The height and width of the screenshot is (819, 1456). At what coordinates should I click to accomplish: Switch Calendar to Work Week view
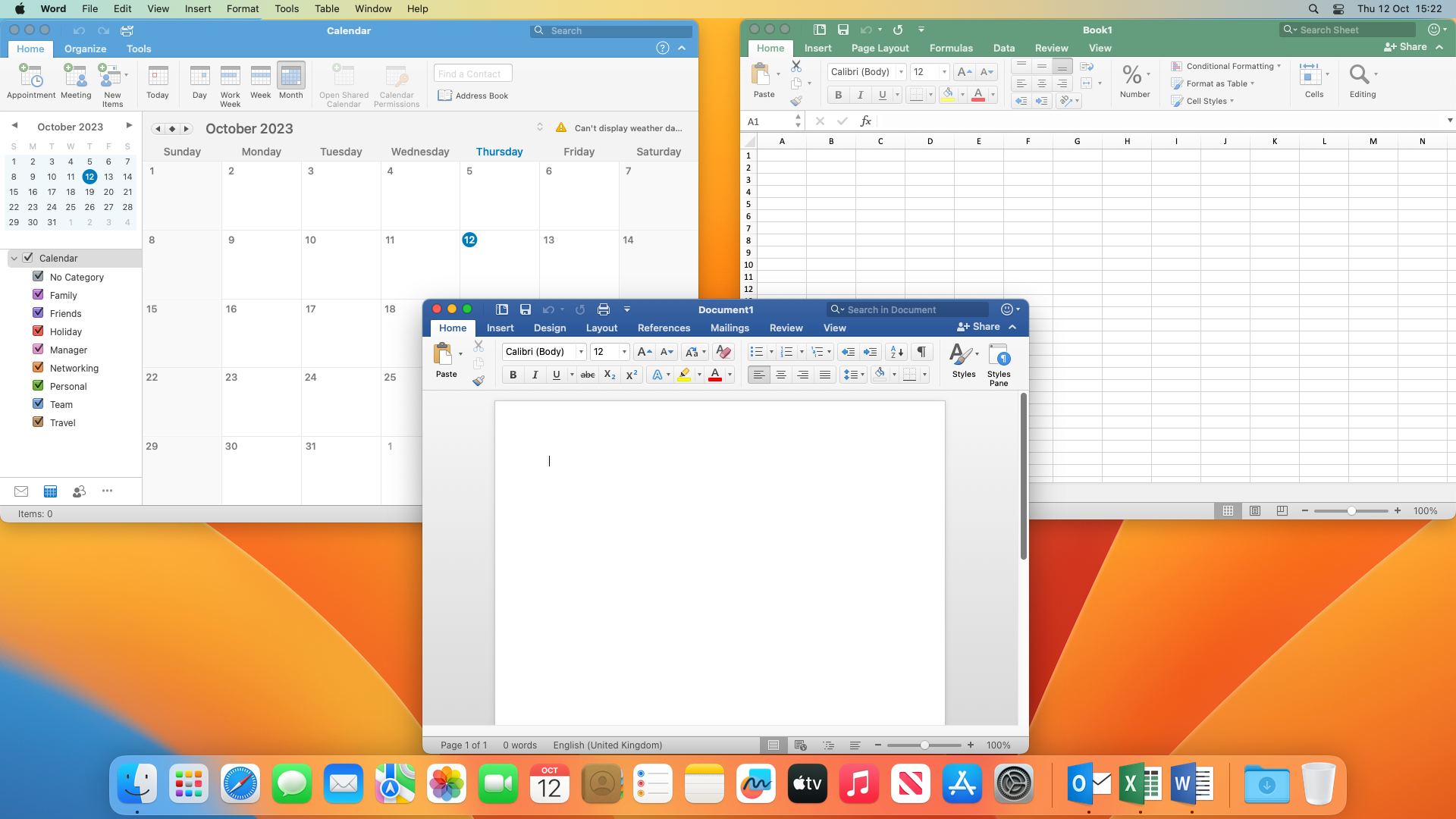point(230,86)
